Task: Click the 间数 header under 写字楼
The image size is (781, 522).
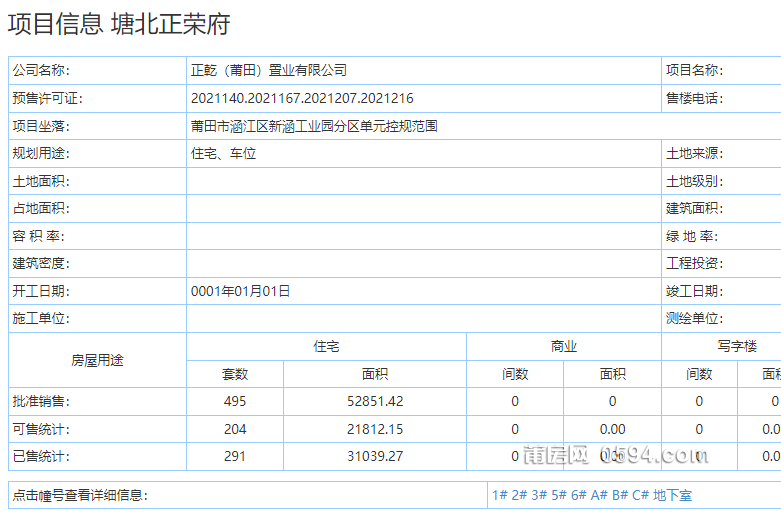Action: pyautogui.click(x=699, y=374)
